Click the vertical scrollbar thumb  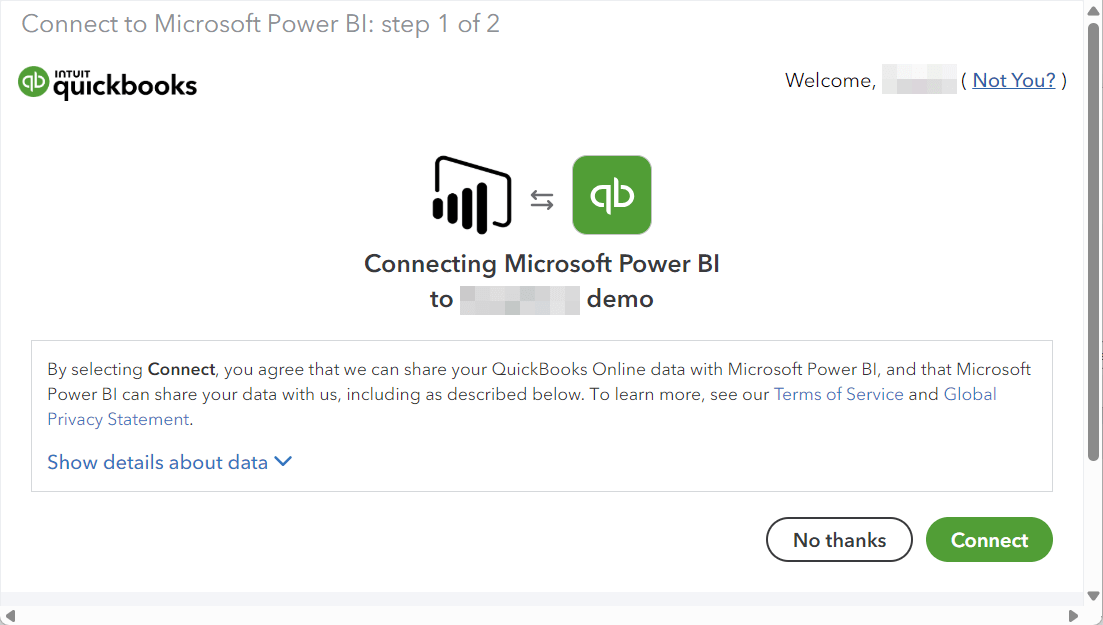point(1093,241)
